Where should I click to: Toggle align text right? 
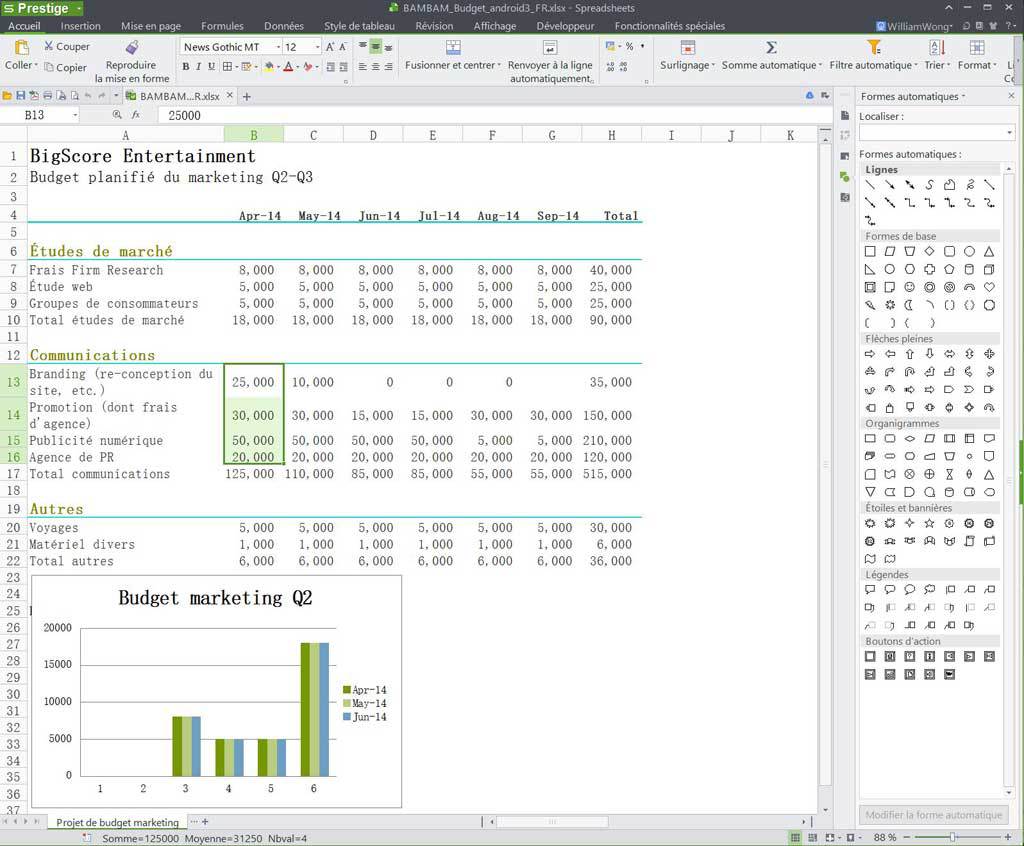tap(389, 67)
